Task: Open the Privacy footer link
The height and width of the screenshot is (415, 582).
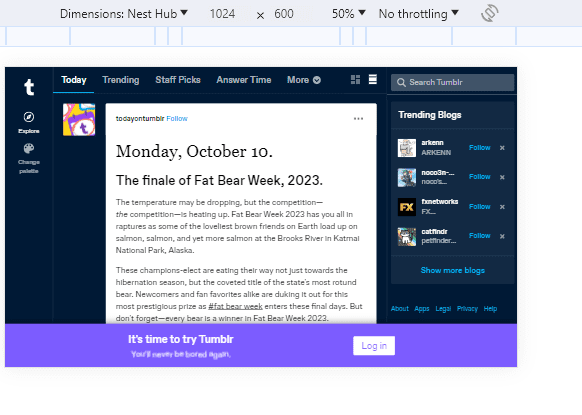Action: pyautogui.click(x=467, y=308)
